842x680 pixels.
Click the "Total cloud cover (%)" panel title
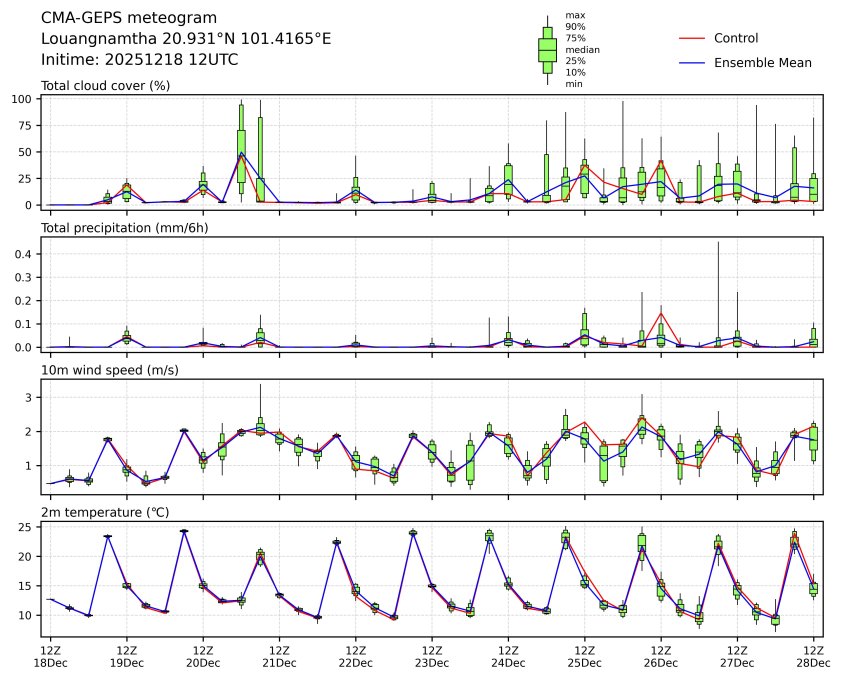pyautogui.click(x=105, y=86)
